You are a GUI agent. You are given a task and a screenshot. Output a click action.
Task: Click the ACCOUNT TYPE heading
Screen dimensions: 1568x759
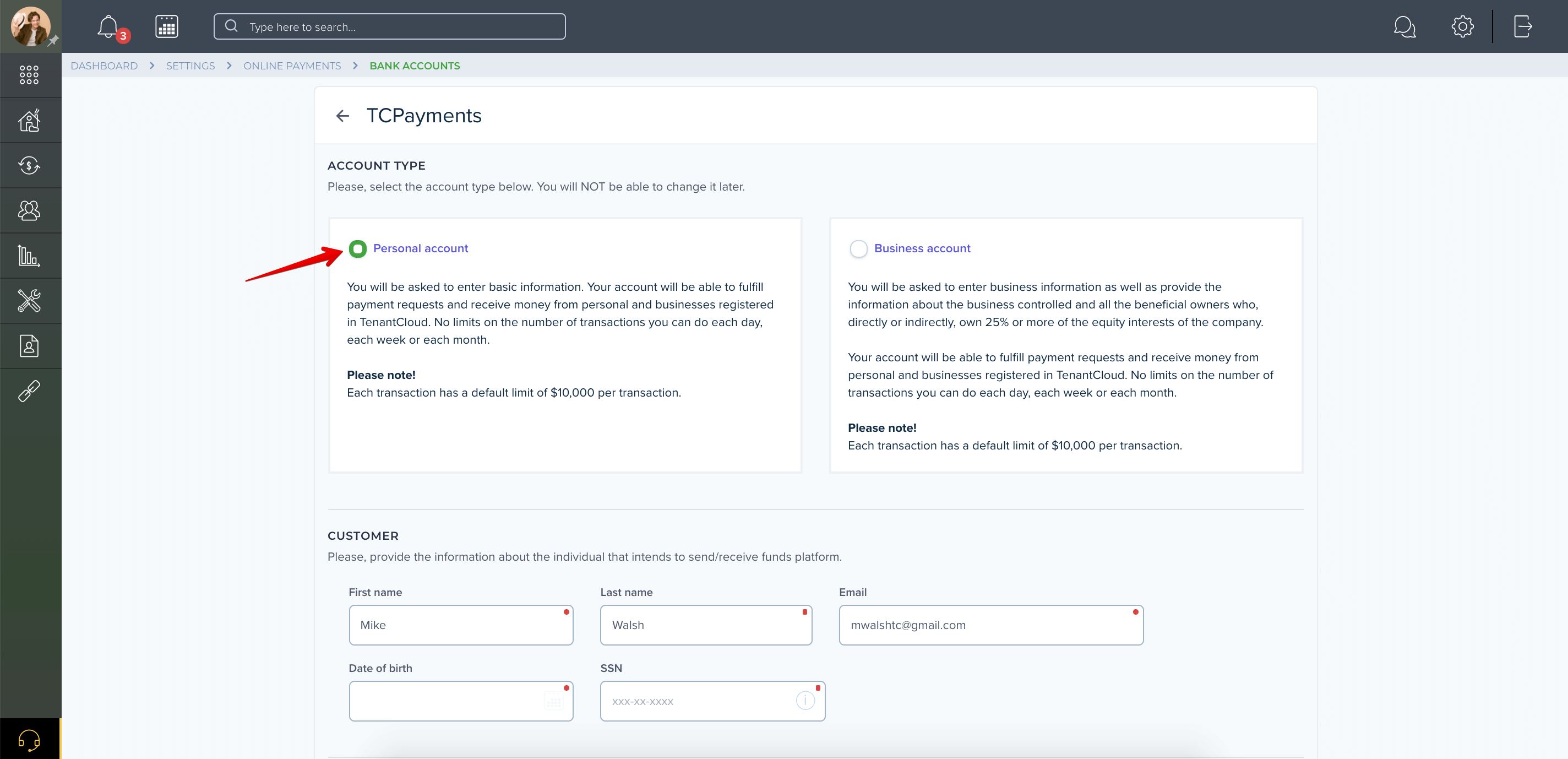pos(376,166)
